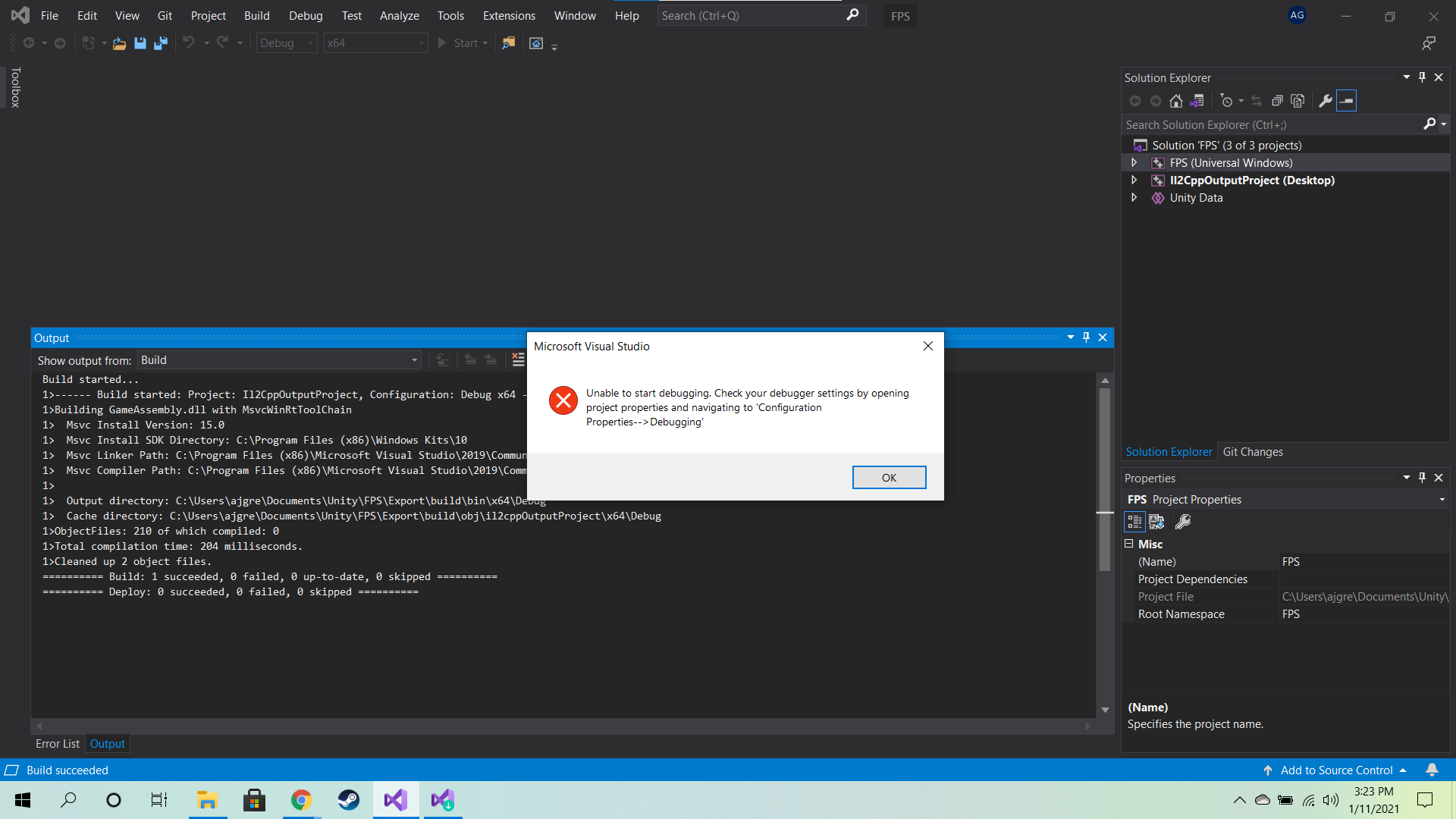Close the Microsoft Visual Studio error dialog
This screenshot has height=819, width=1456.
(x=927, y=346)
